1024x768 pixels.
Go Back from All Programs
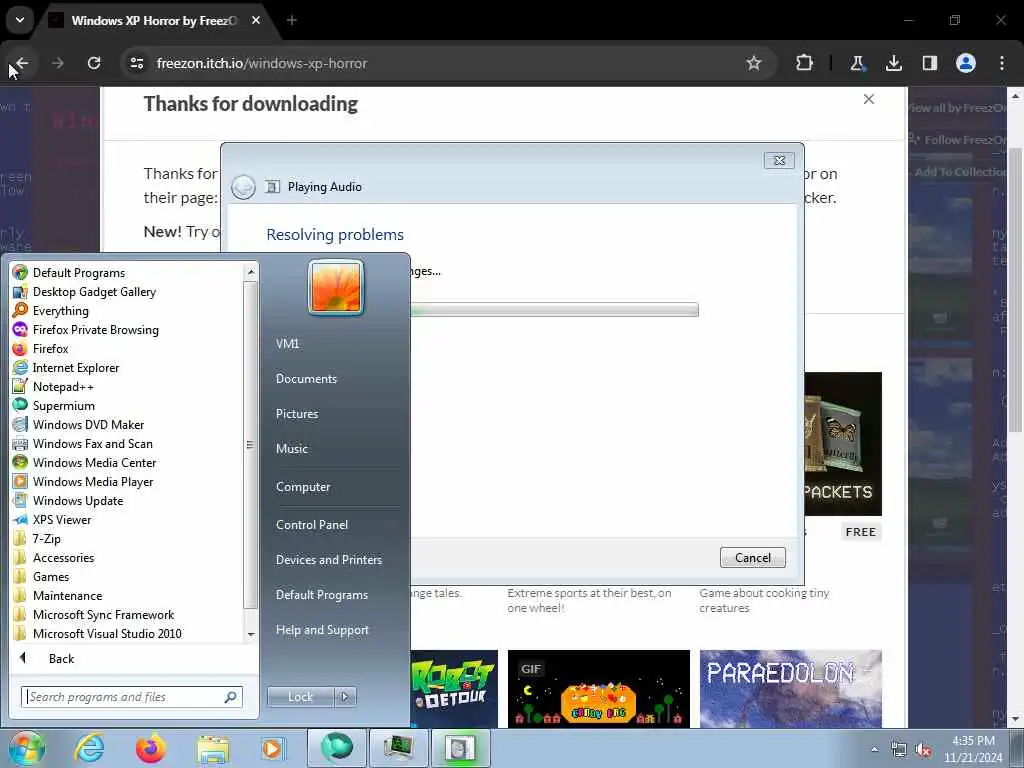[61, 658]
